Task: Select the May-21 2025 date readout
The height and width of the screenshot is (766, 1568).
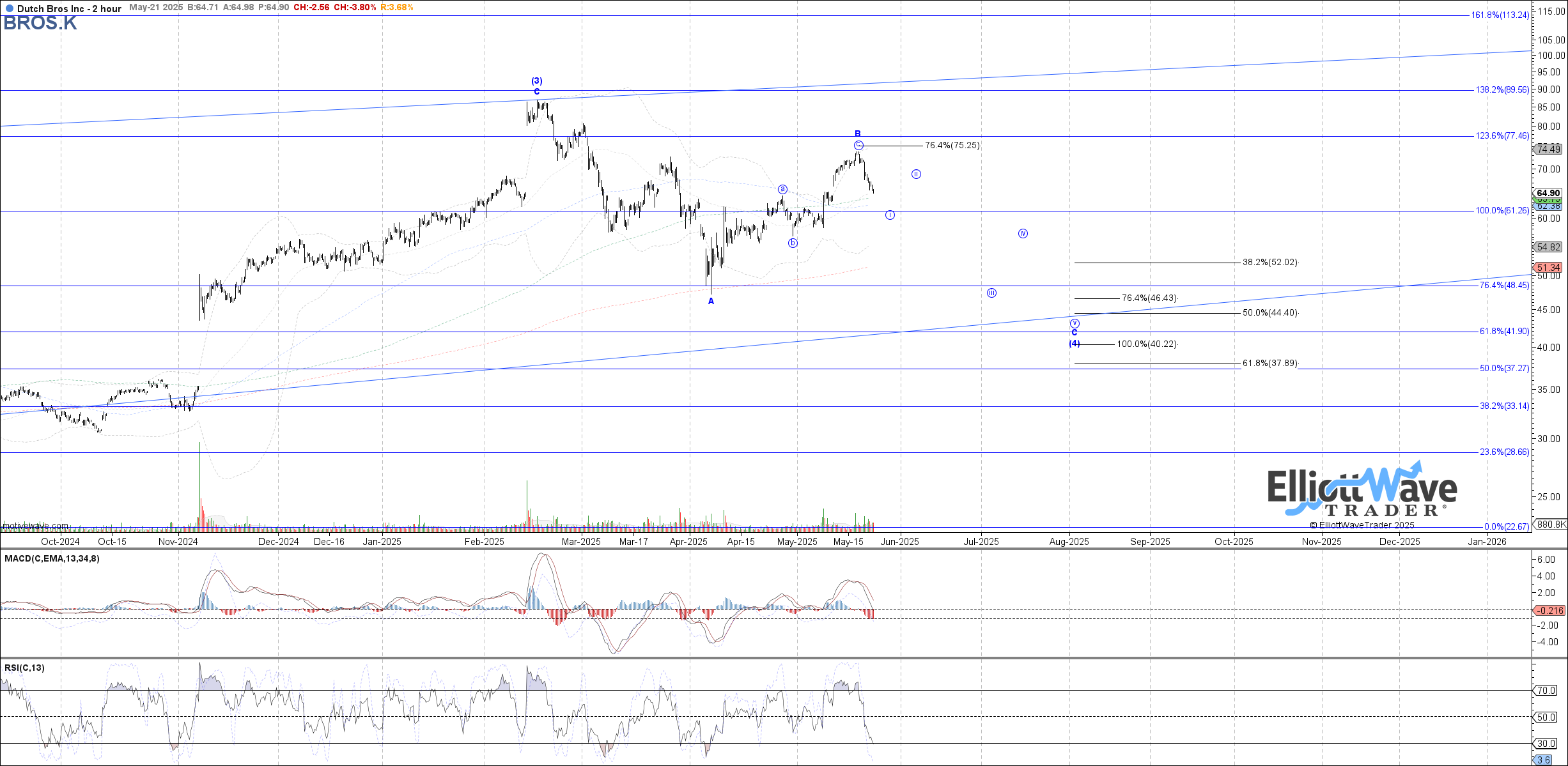Action: tap(156, 8)
